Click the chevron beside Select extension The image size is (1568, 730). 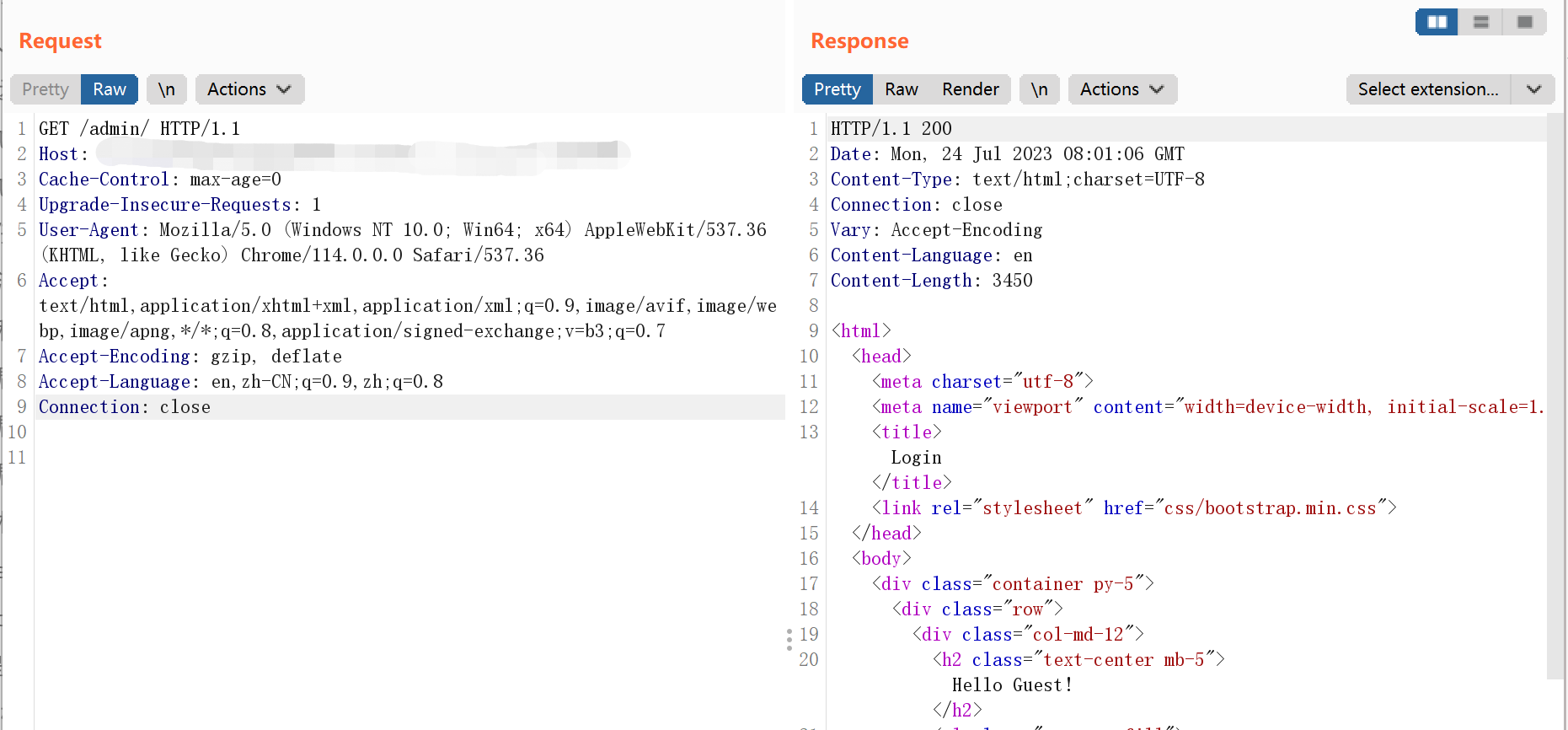click(1533, 89)
